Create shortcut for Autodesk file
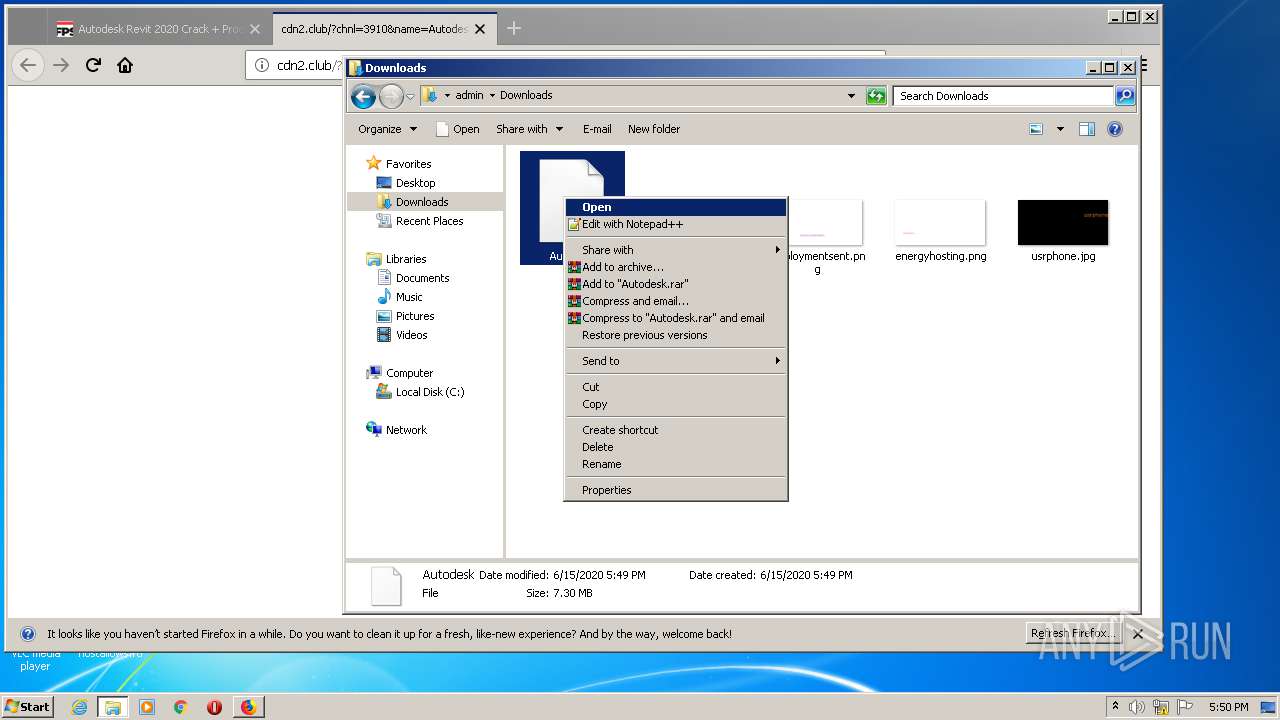1280x720 pixels. (676, 430)
